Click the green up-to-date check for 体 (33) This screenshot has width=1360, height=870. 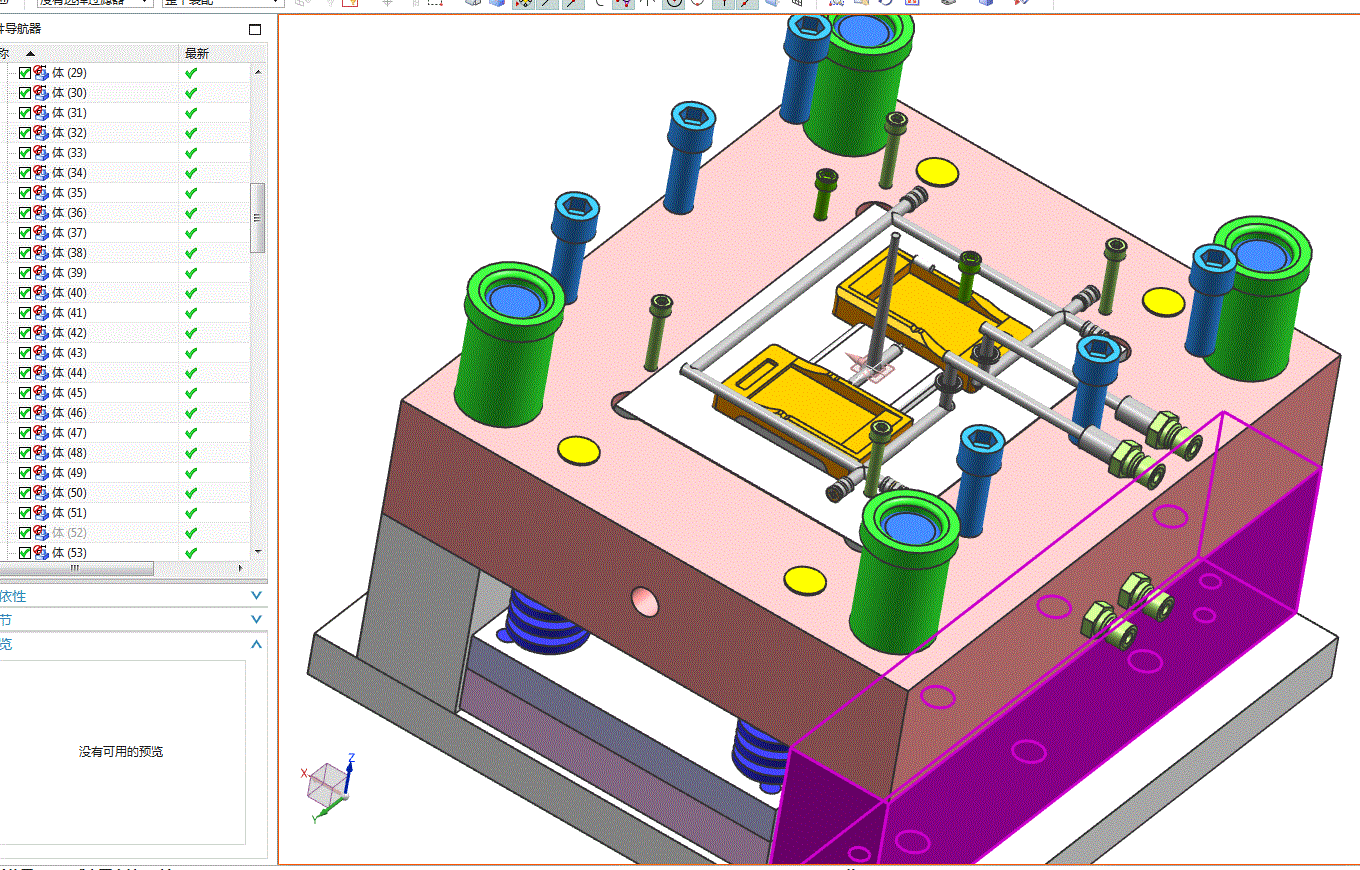tap(191, 153)
